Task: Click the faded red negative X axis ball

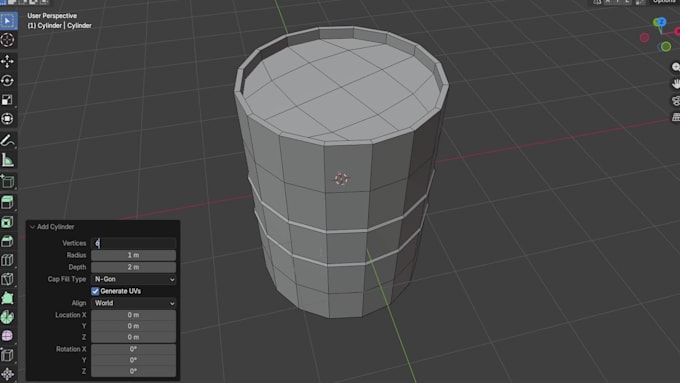Action: pyautogui.click(x=644, y=37)
